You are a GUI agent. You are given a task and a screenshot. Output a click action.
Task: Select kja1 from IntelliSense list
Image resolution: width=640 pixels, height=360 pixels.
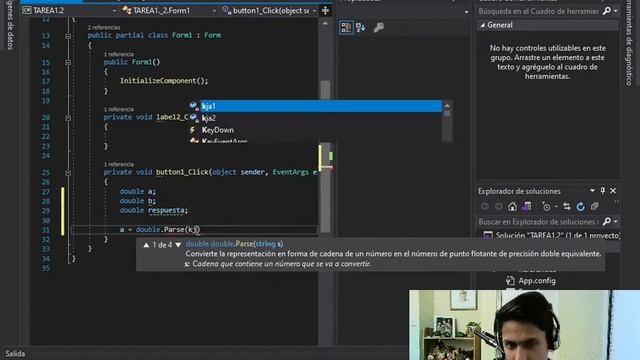click(316, 106)
